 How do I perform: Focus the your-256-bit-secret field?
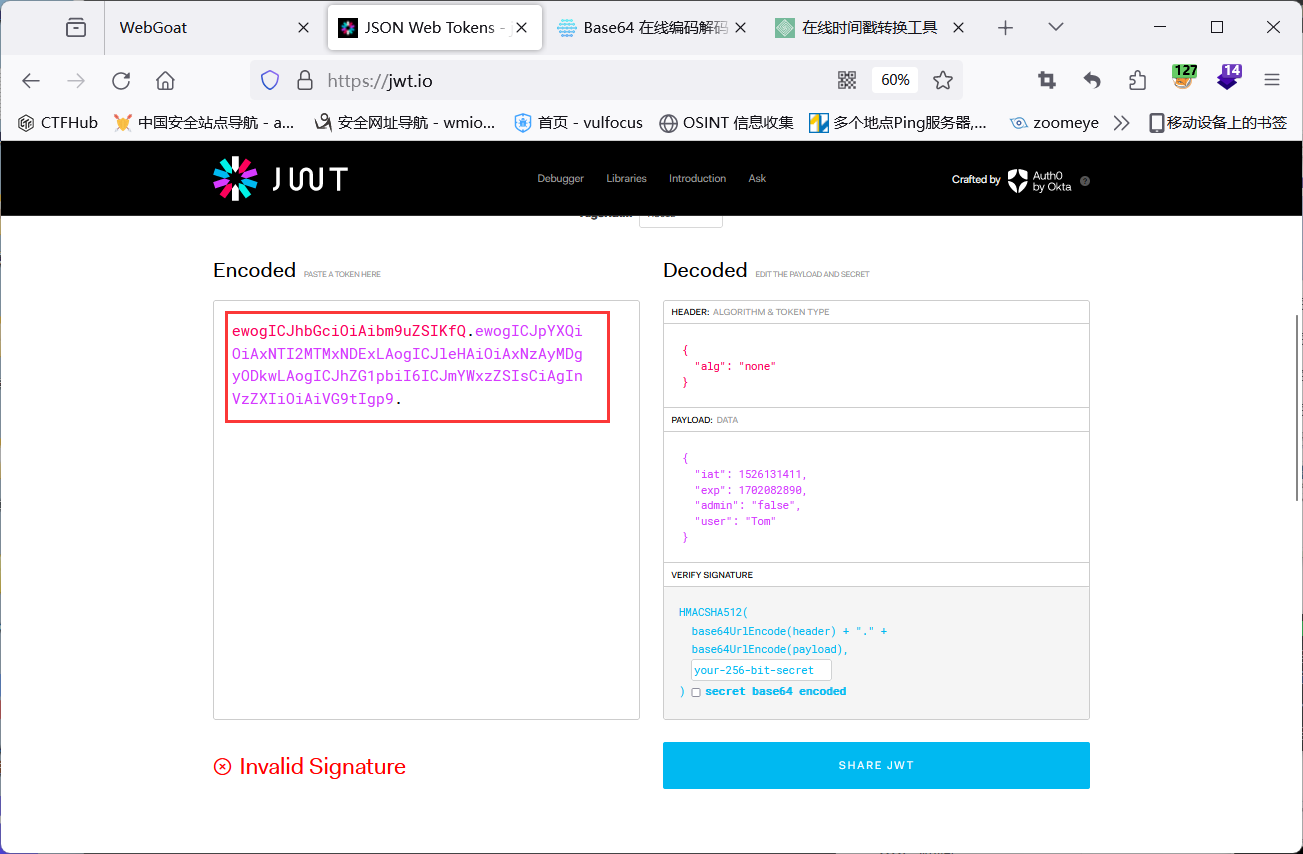(x=761, y=670)
